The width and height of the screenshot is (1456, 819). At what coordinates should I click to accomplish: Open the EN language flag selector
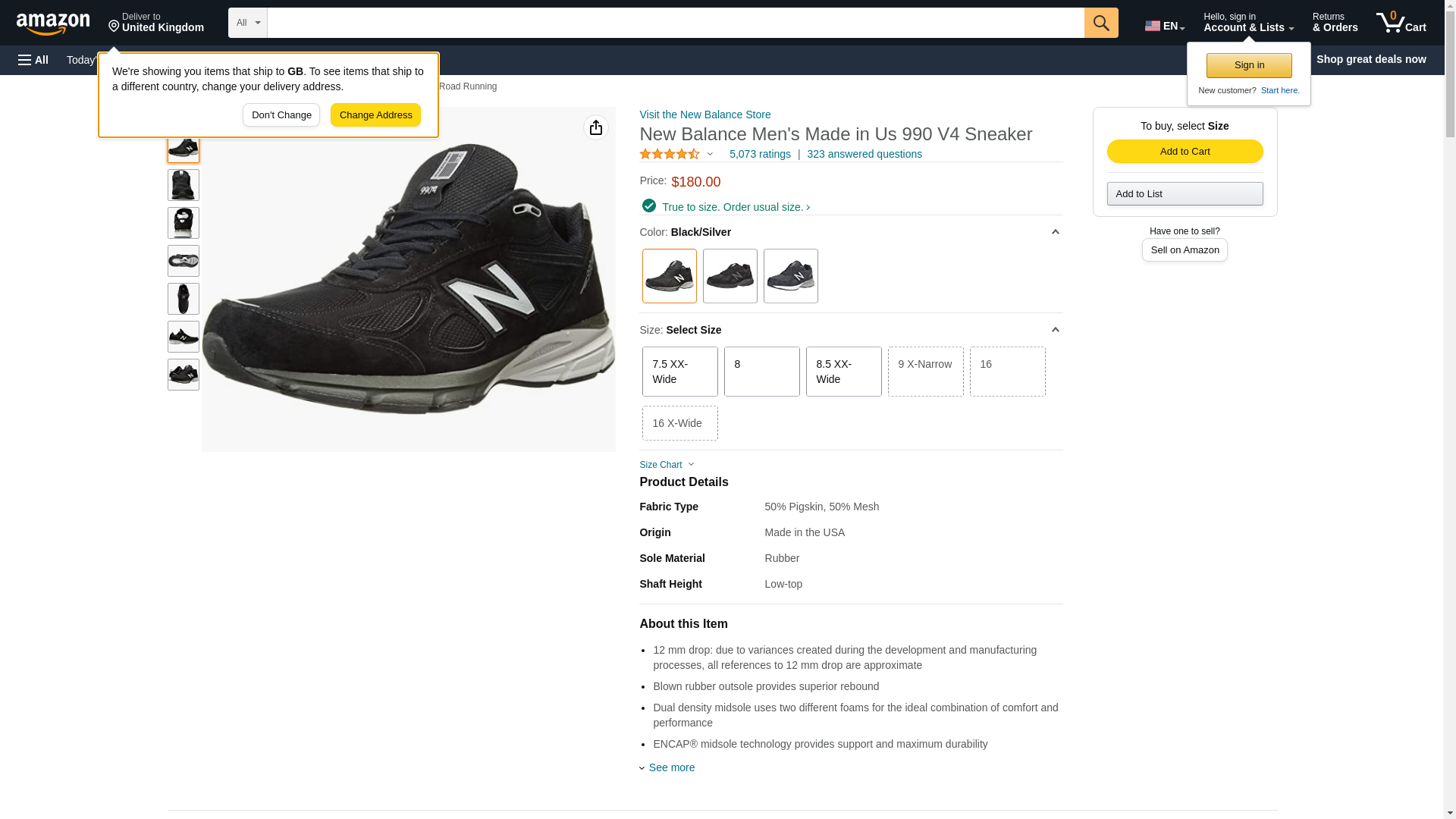(1164, 26)
